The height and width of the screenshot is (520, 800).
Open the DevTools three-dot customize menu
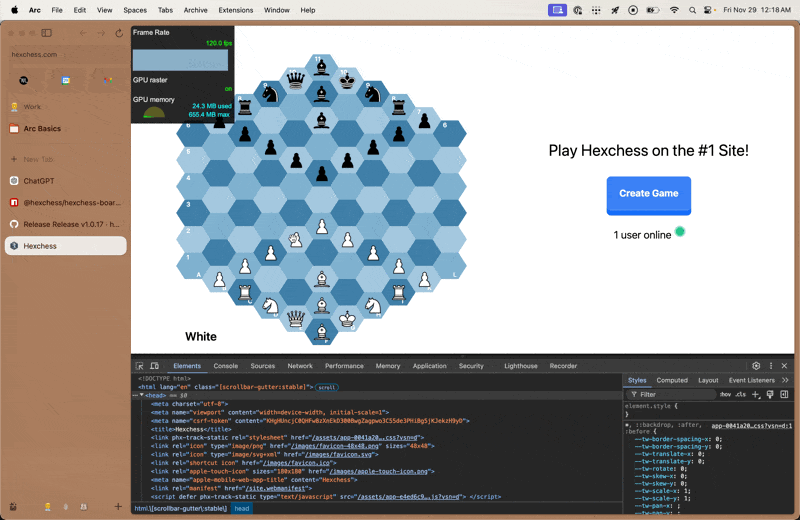pyautogui.click(x=771, y=366)
